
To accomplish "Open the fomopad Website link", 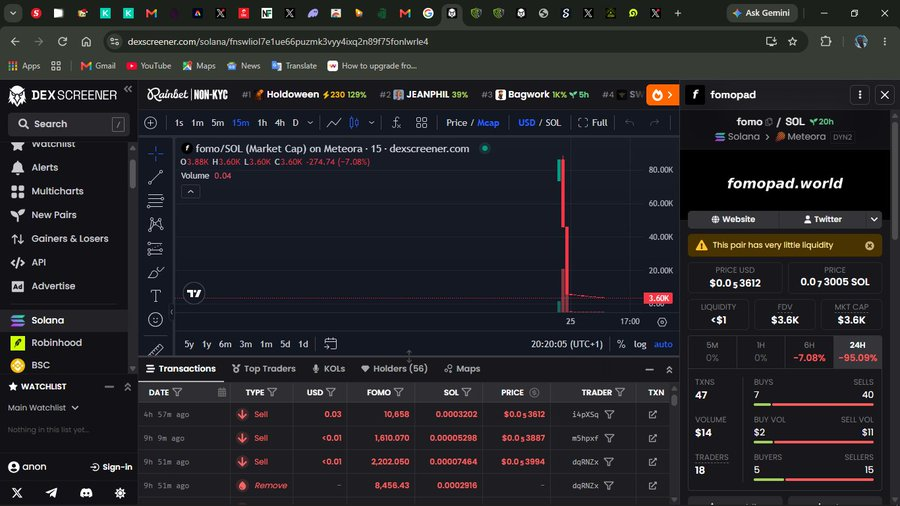I will pos(734,219).
